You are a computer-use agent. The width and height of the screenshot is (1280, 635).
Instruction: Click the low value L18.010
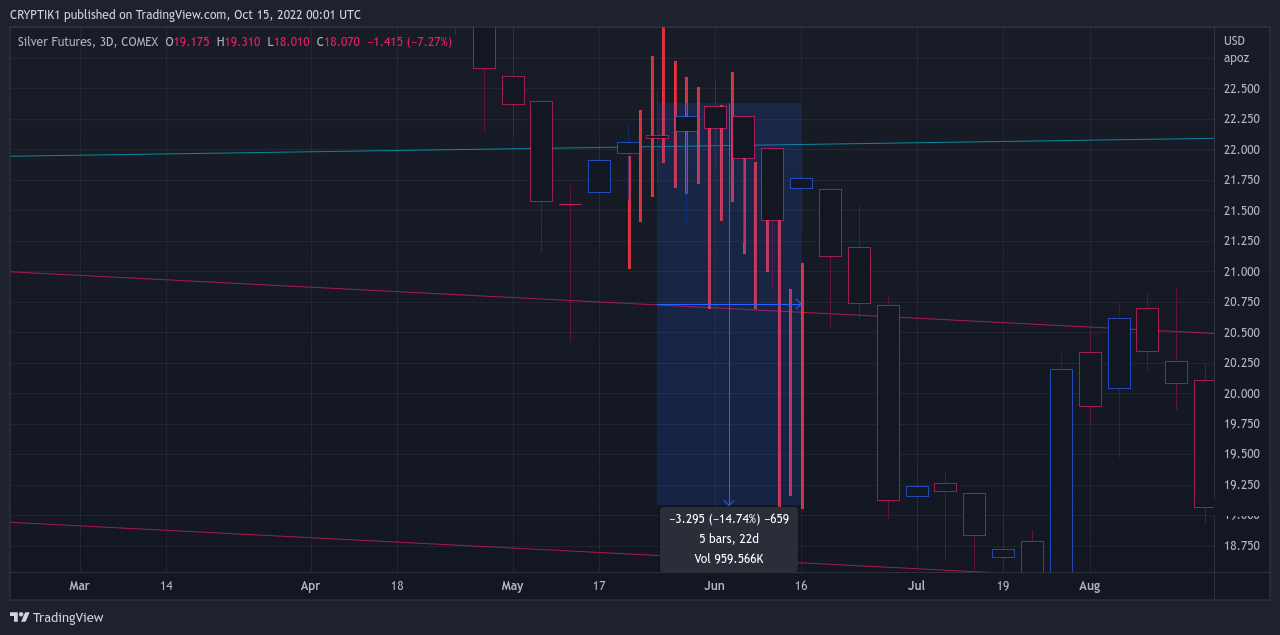(x=288, y=42)
